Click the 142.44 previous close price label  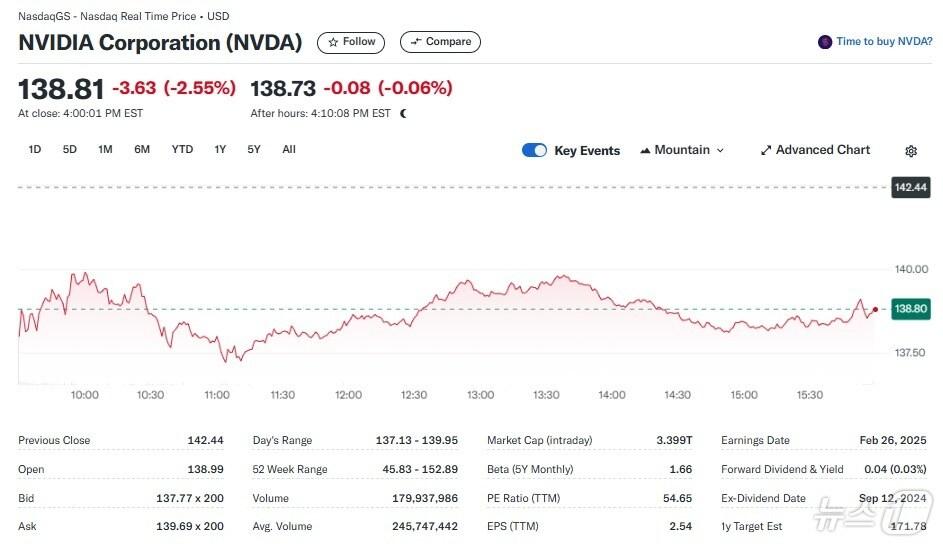click(x=910, y=187)
